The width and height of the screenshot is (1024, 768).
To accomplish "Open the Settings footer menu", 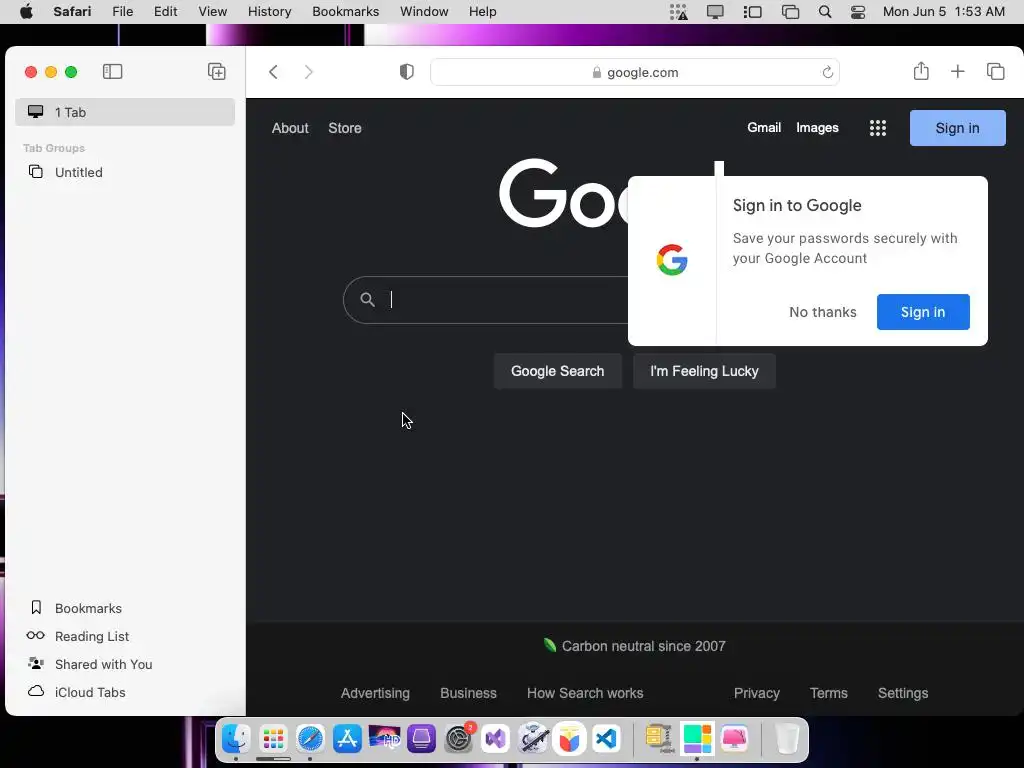I will pyautogui.click(x=903, y=693).
